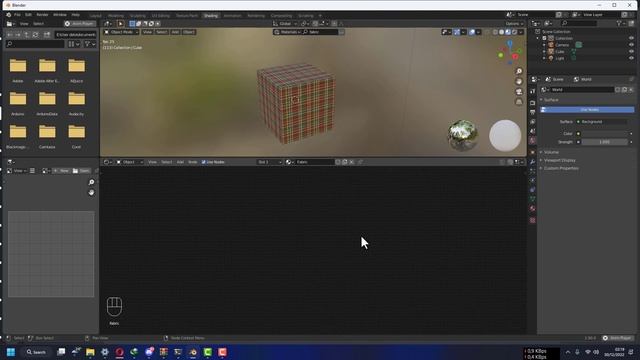Click the image editor zoom magnifier icon
This screenshot has width=640, height=360.
(x=91, y=182)
